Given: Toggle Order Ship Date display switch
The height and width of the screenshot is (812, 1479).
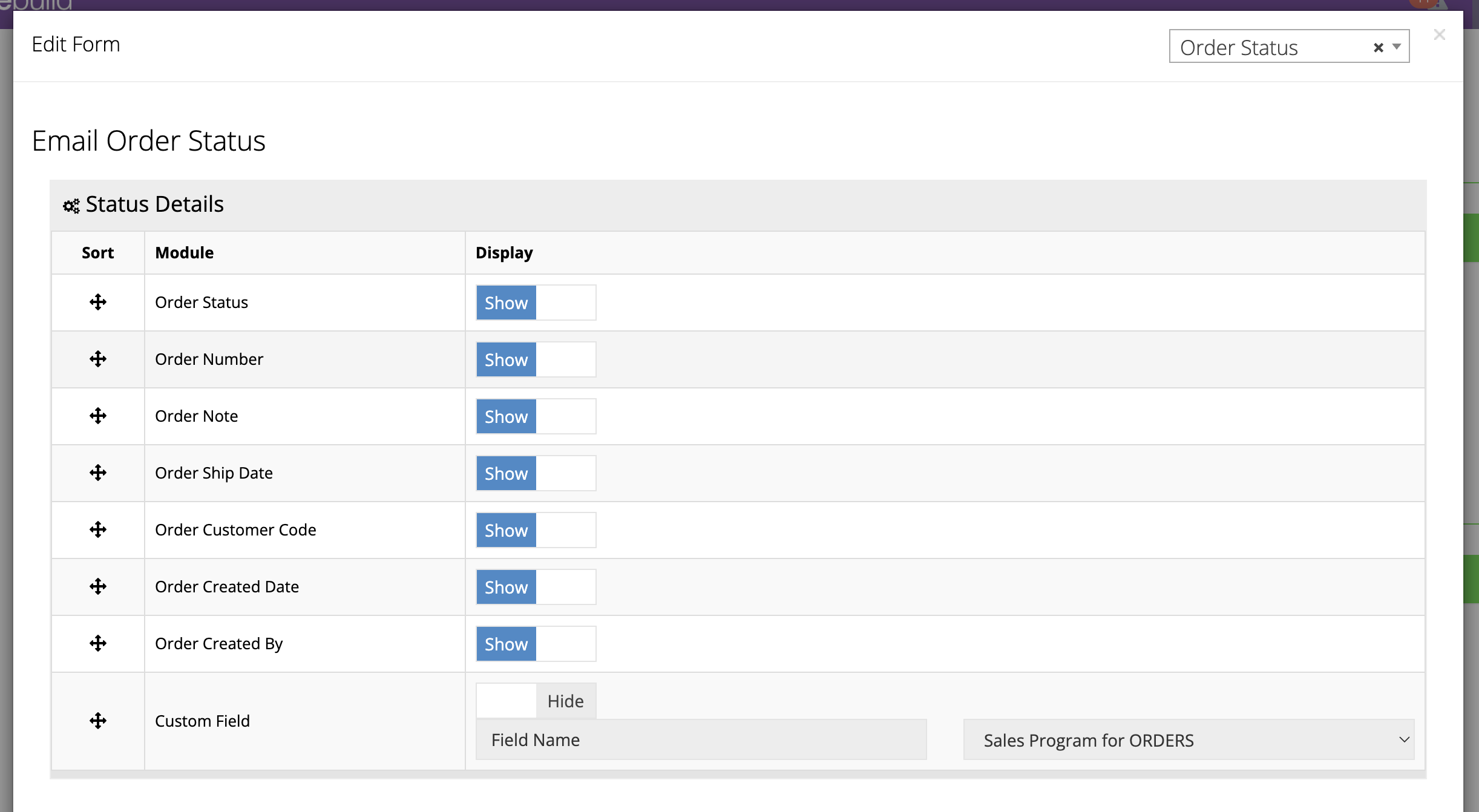Looking at the screenshot, I should pos(536,473).
